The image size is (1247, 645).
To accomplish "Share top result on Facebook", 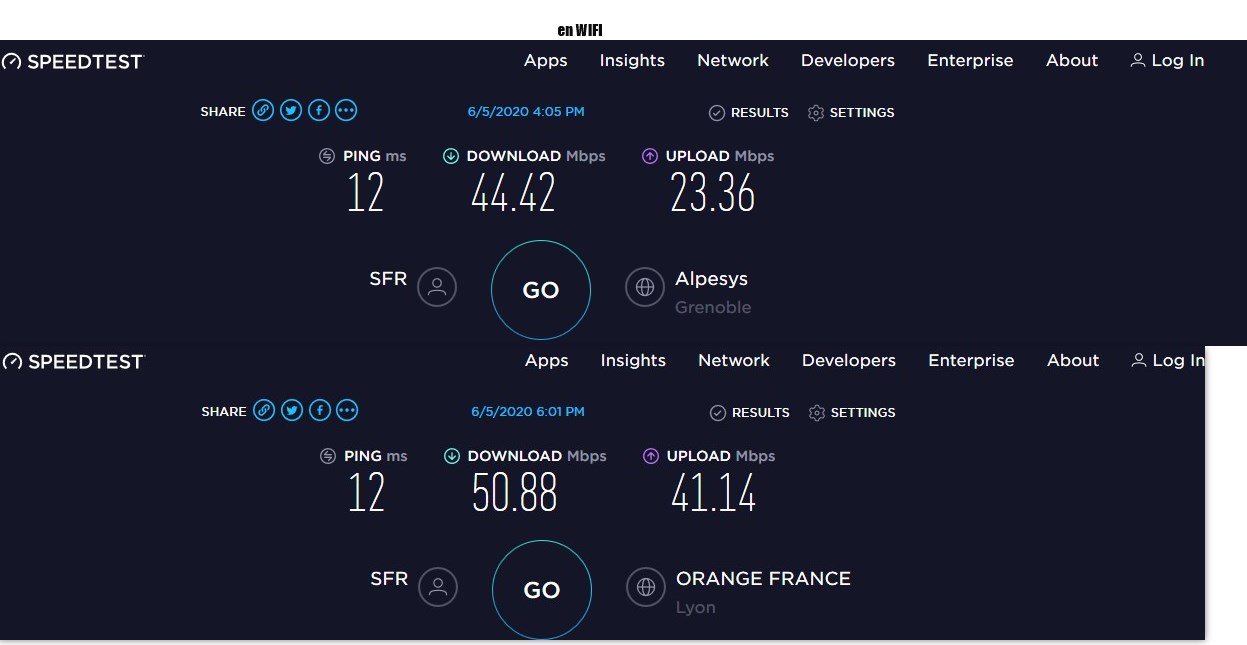I will pyautogui.click(x=319, y=111).
